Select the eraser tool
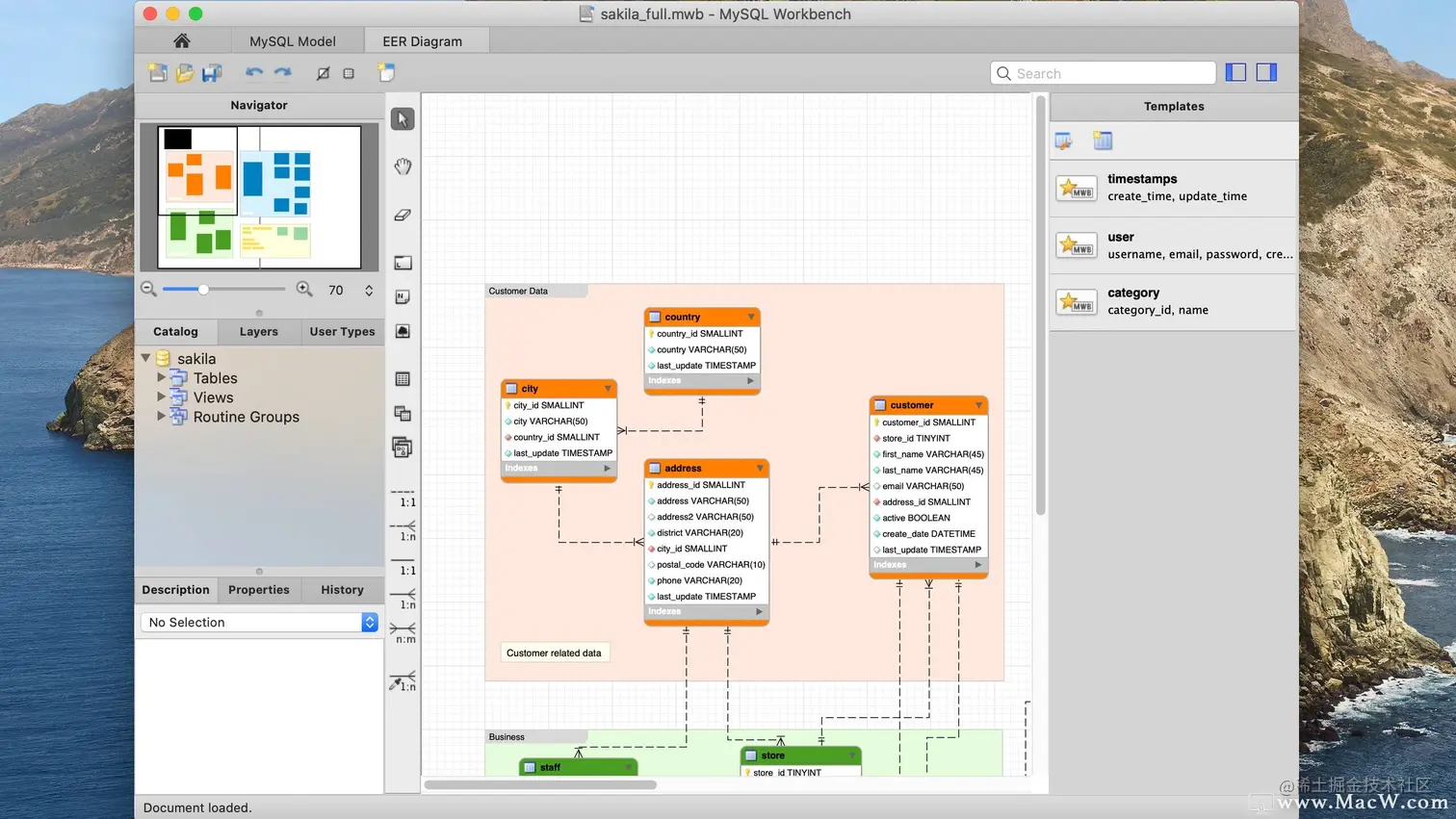 point(403,215)
